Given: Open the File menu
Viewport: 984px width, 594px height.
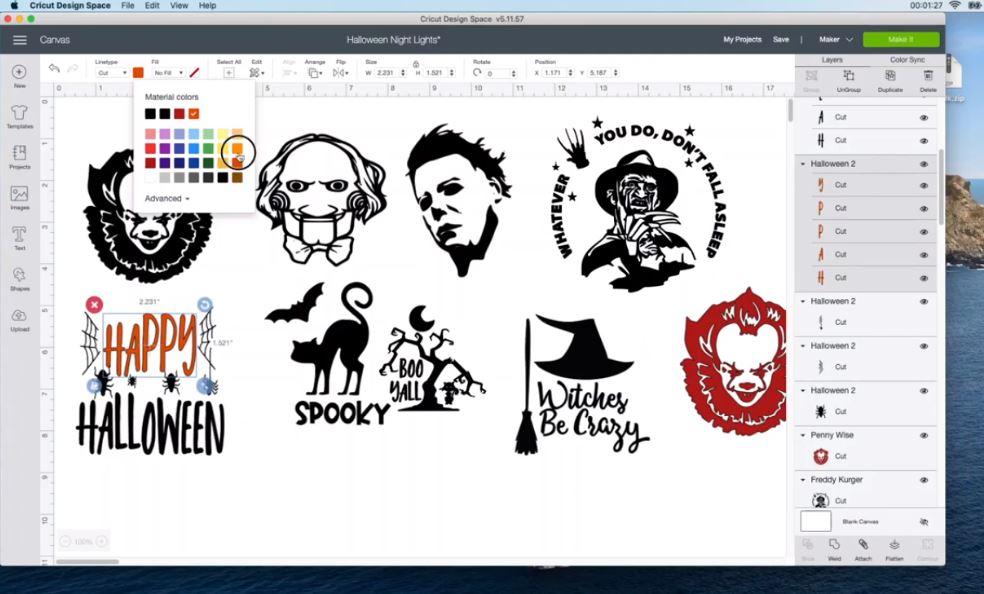Looking at the screenshot, I should [x=127, y=6].
